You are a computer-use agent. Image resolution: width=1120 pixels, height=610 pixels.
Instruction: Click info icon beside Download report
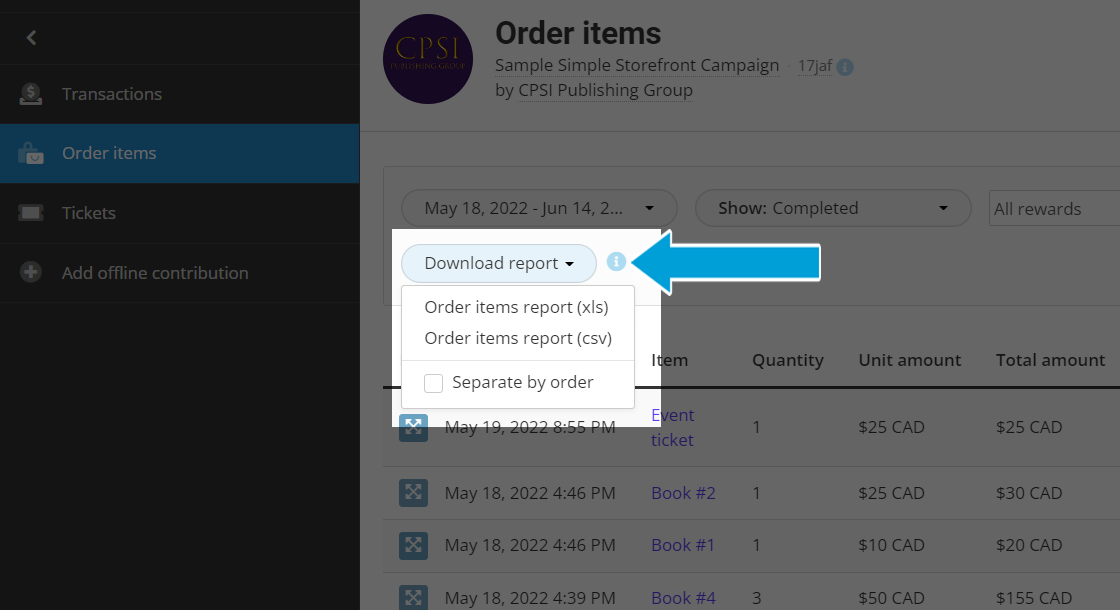coord(616,262)
